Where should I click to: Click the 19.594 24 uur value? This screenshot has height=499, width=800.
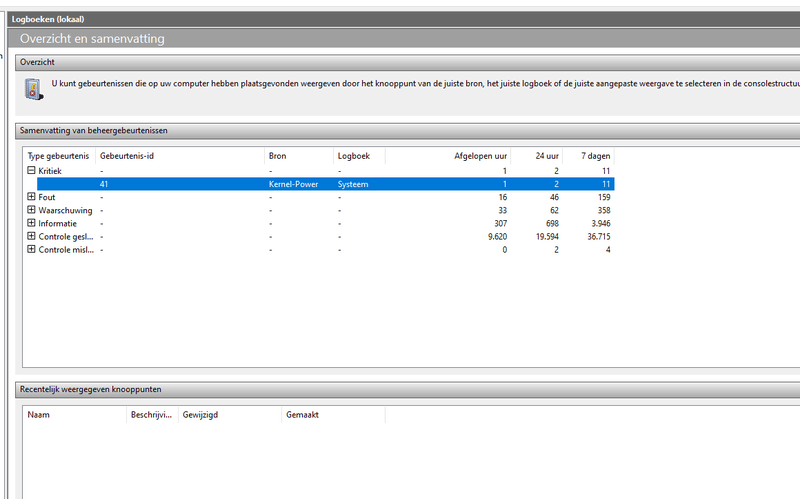[547, 237]
